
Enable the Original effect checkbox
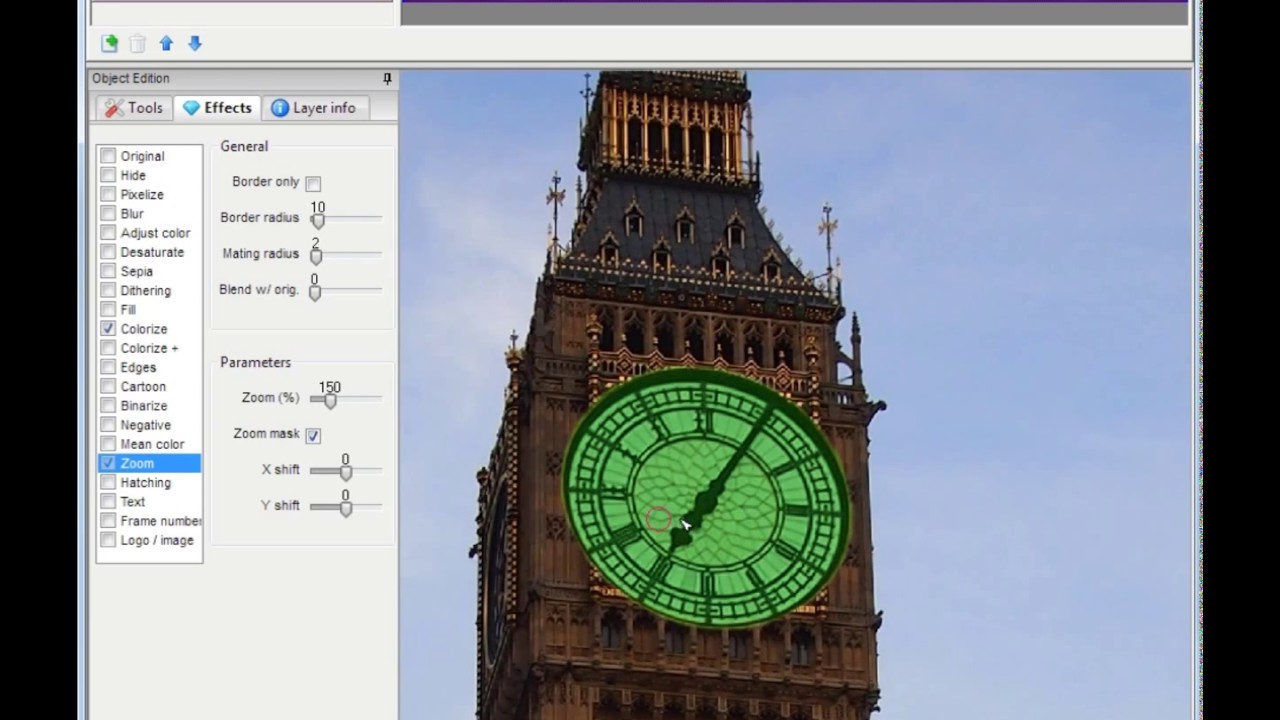click(x=108, y=156)
